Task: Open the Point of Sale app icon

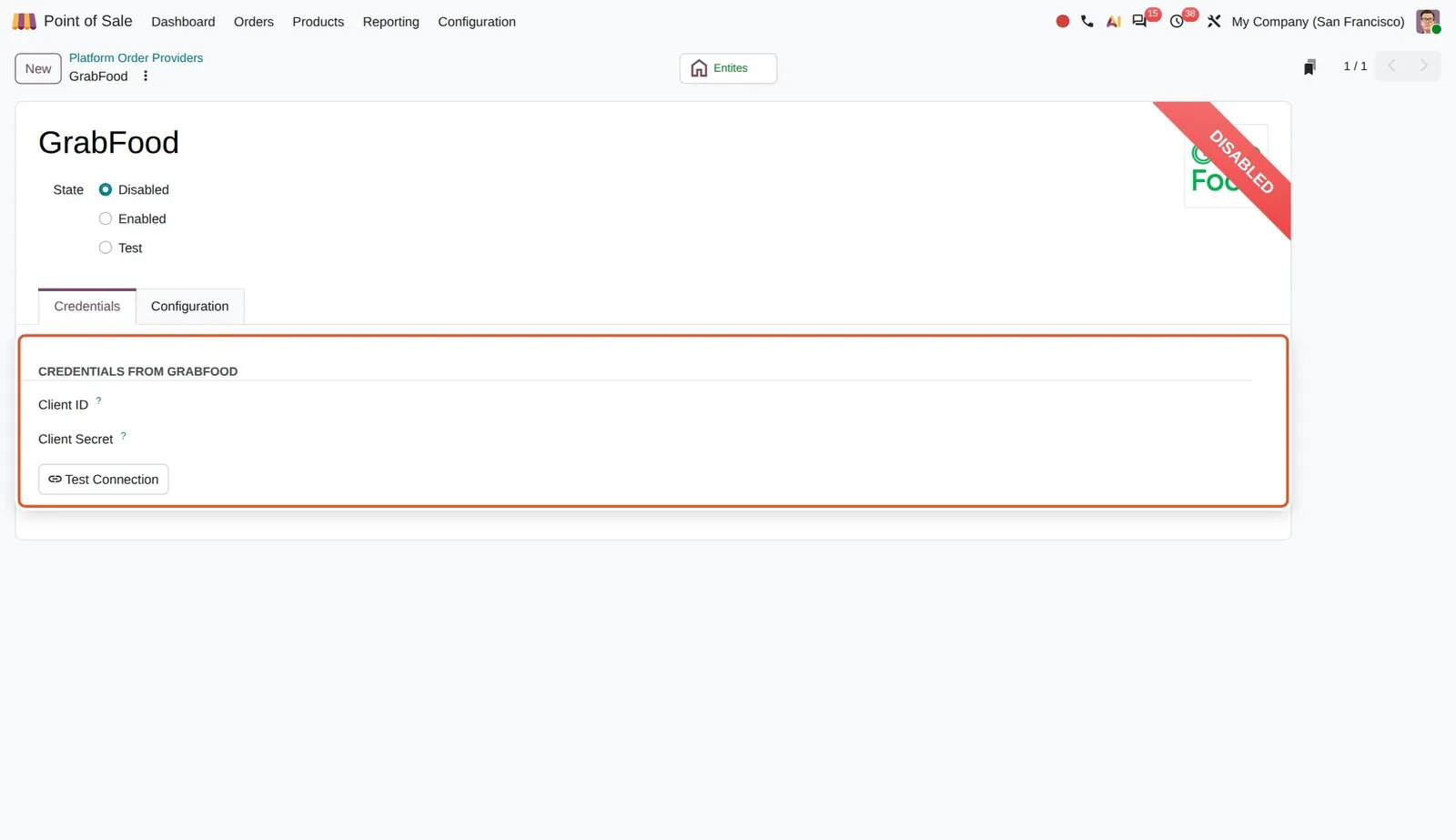Action: [x=25, y=21]
